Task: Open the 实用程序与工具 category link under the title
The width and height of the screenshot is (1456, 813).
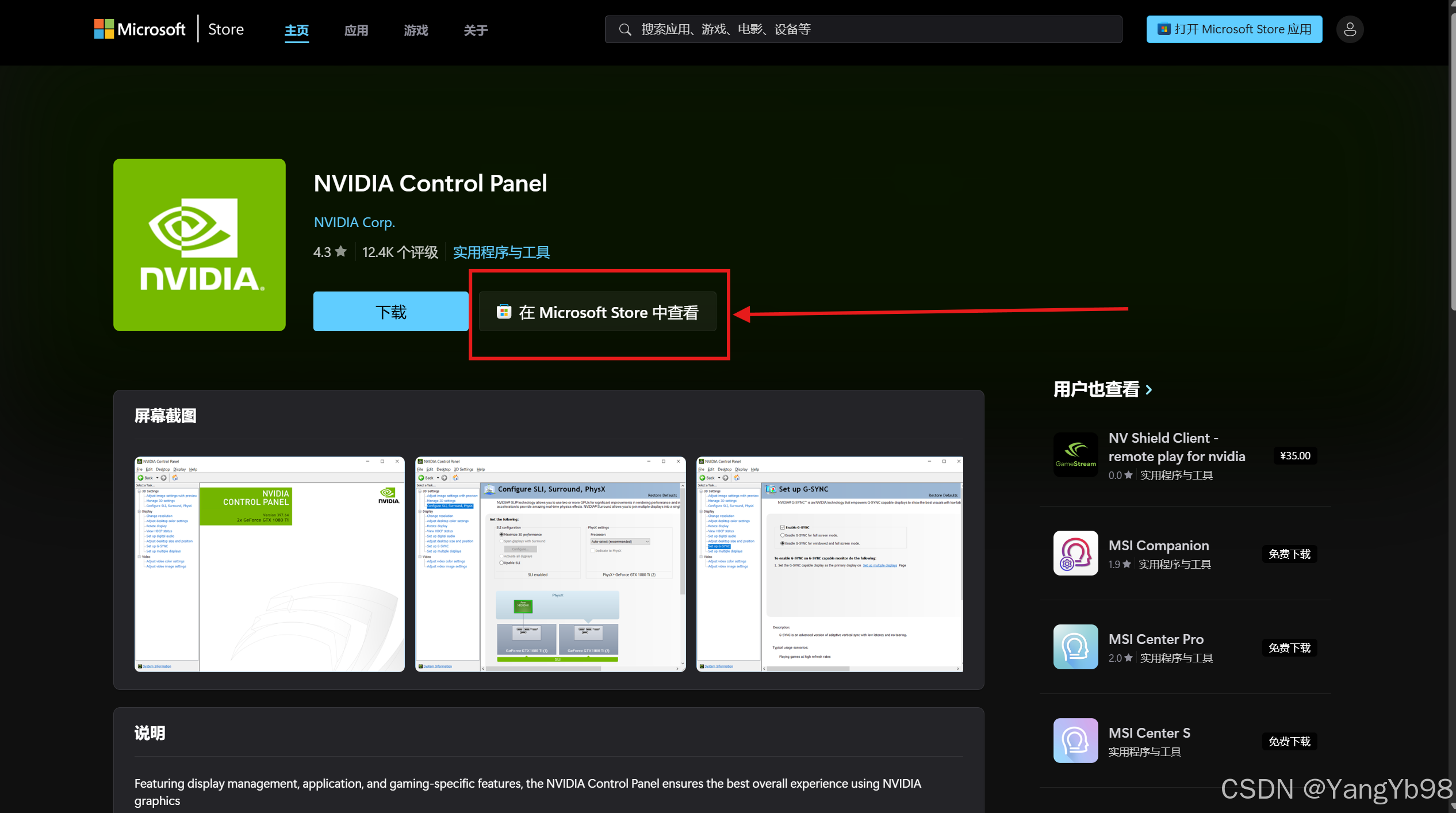Action: pyautogui.click(x=501, y=252)
